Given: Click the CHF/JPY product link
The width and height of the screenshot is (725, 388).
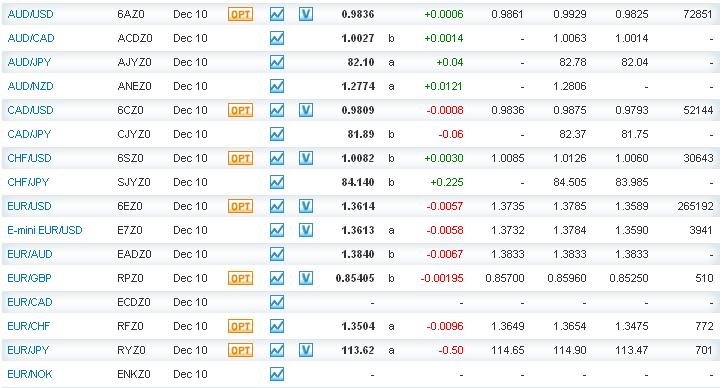Looking at the screenshot, I should pyautogui.click(x=28, y=182).
